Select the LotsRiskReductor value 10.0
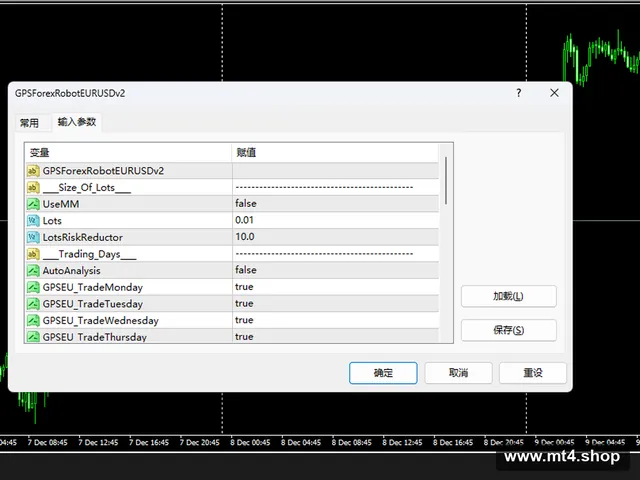The height and width of the screenshot is (480, 640). [x=336, y=237]
